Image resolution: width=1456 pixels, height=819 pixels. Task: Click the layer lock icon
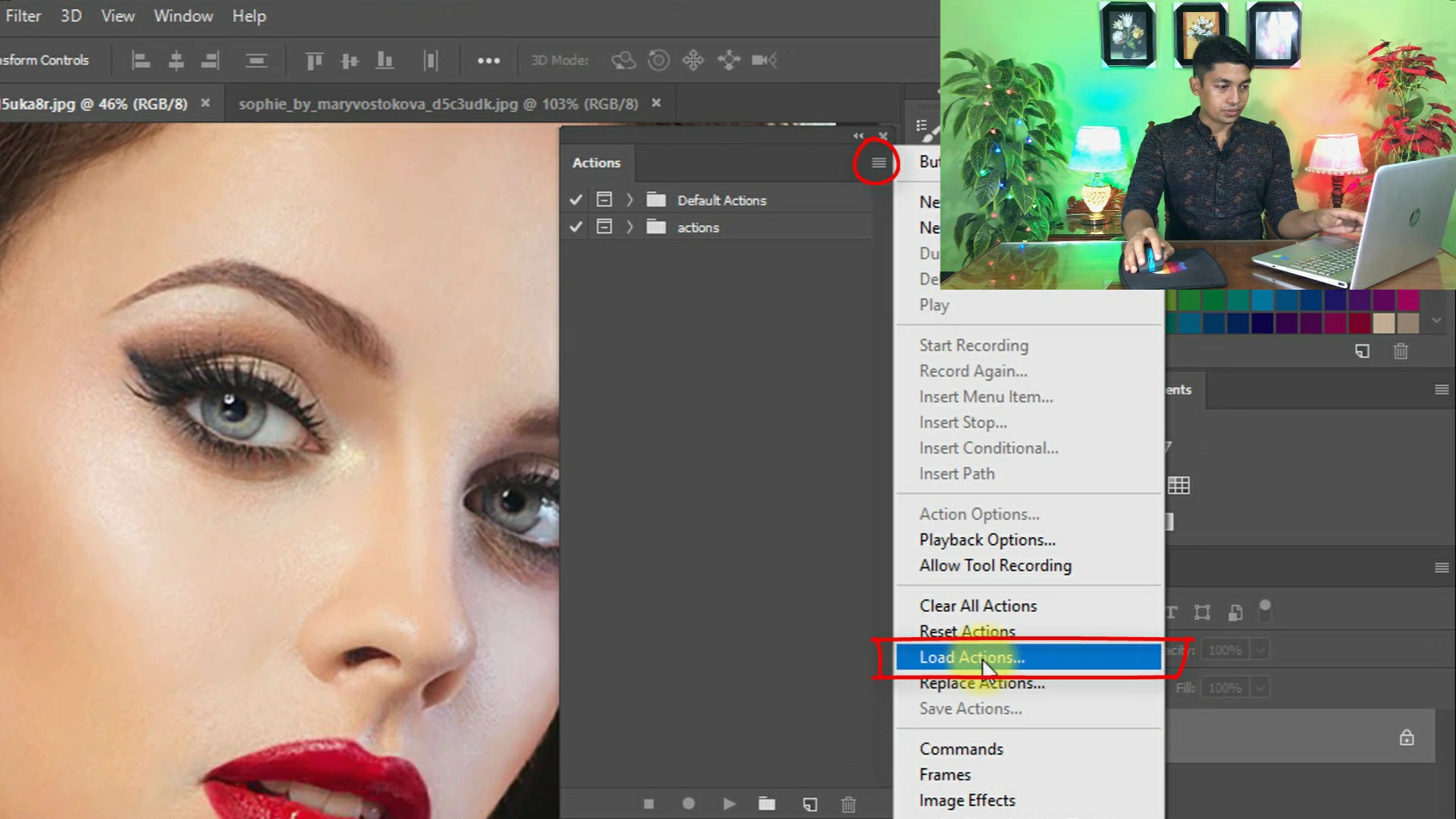click(1407, 737)
